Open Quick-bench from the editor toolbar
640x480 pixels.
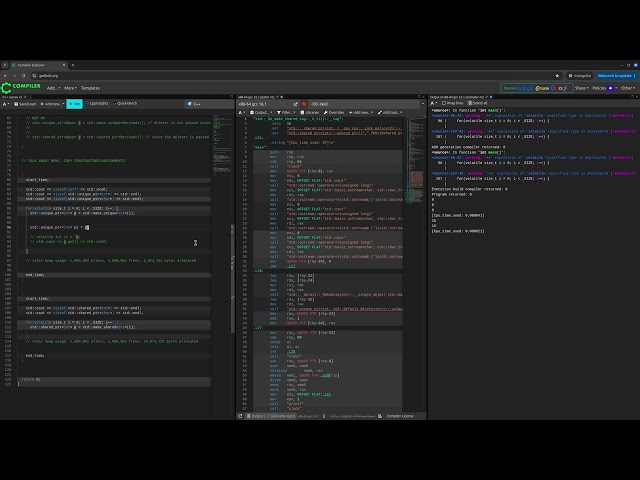pyautogui.click(x=125, y=103)
